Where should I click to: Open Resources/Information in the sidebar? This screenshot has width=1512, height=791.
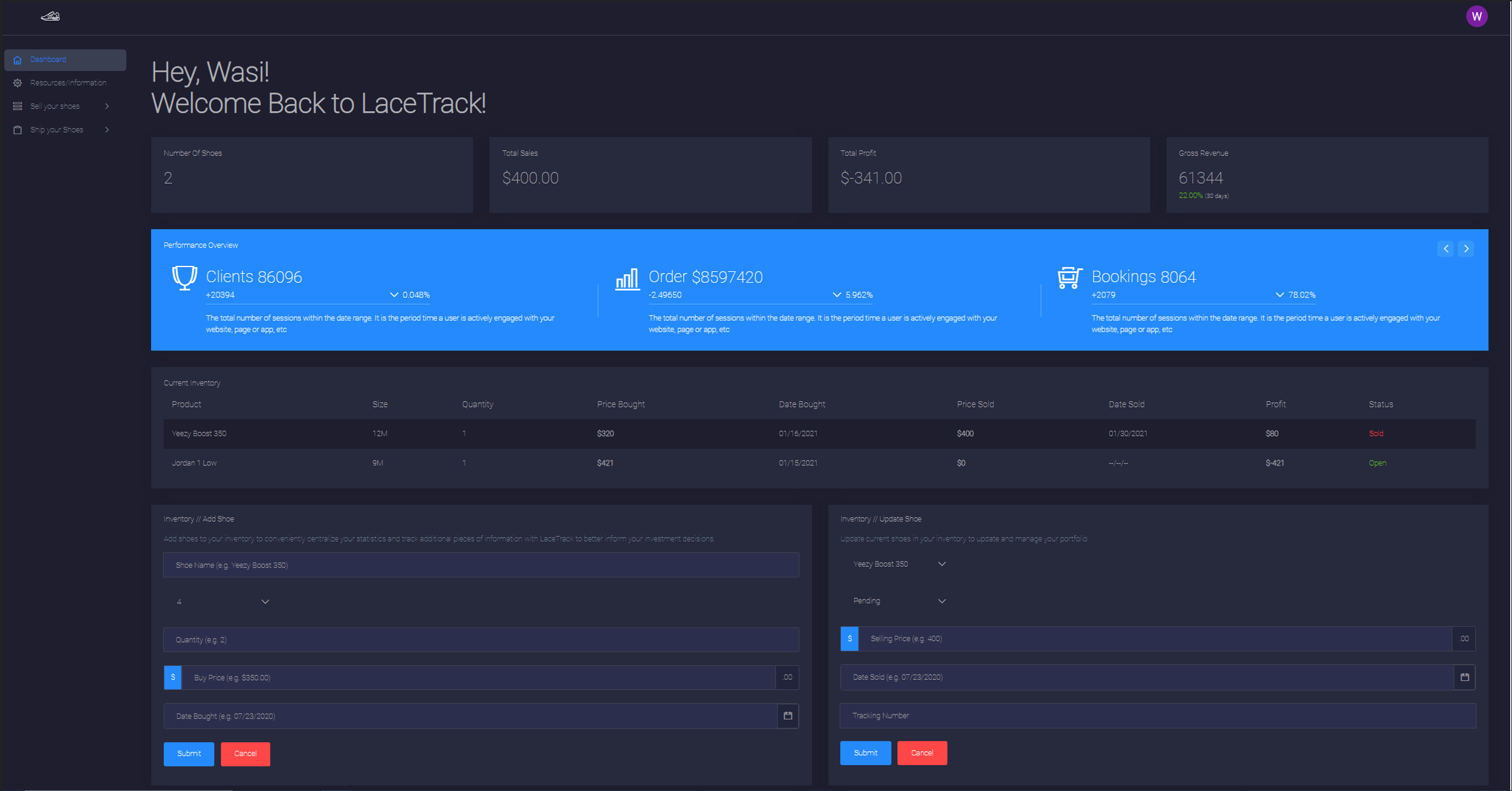(x=68, y=83)
